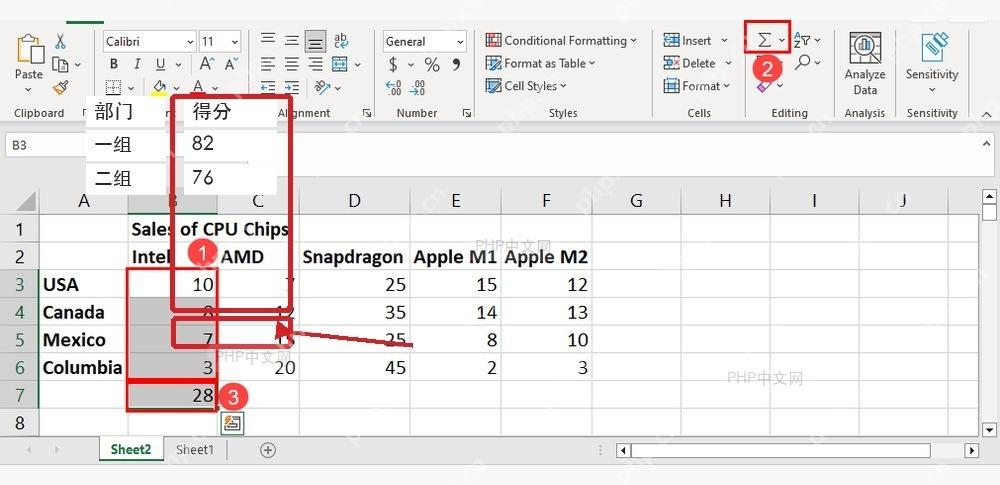This screenshot has width=1000, height=485.
Task: Toggle Underline formatting
Action: [x=160, y=64]
